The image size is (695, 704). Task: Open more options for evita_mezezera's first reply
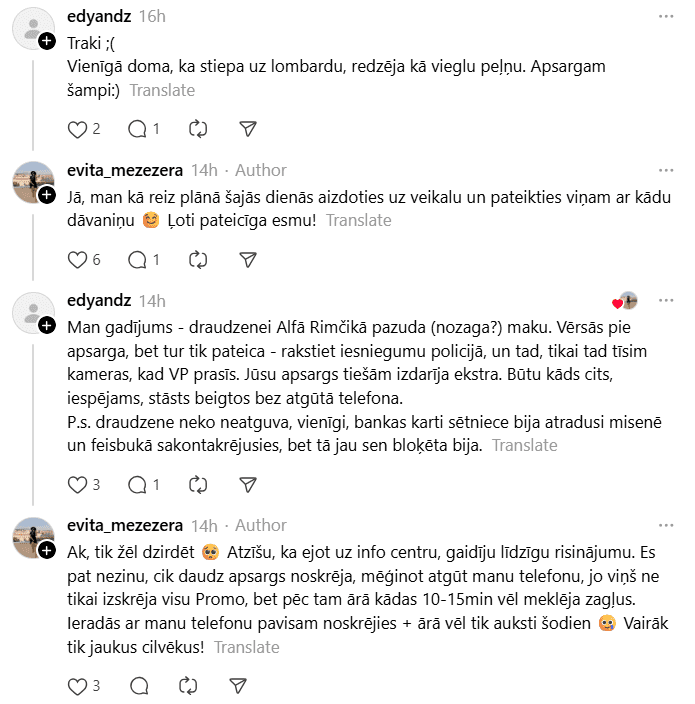[666, 170]
